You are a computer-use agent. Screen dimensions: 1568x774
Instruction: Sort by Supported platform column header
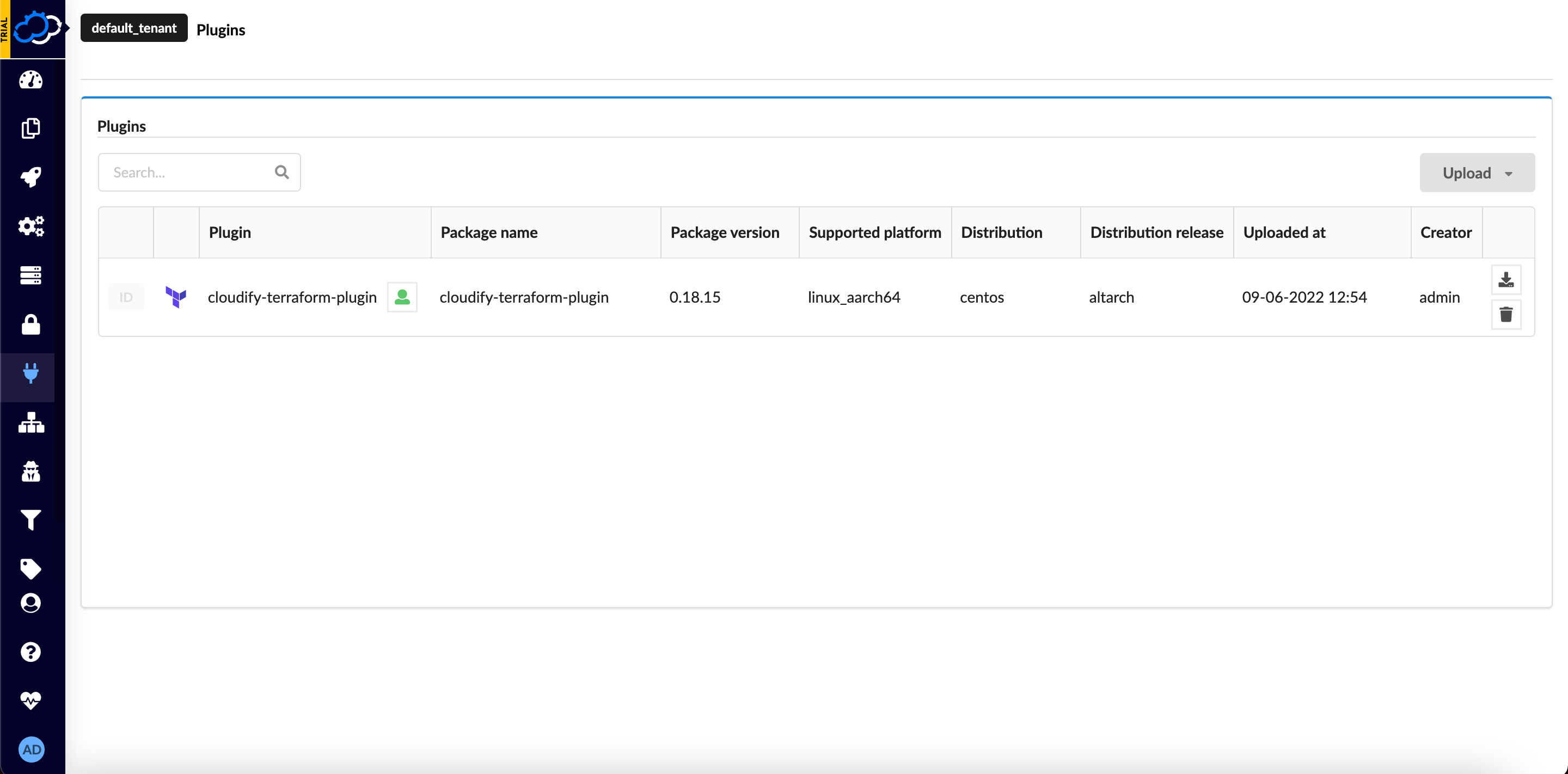click(875, 232)
